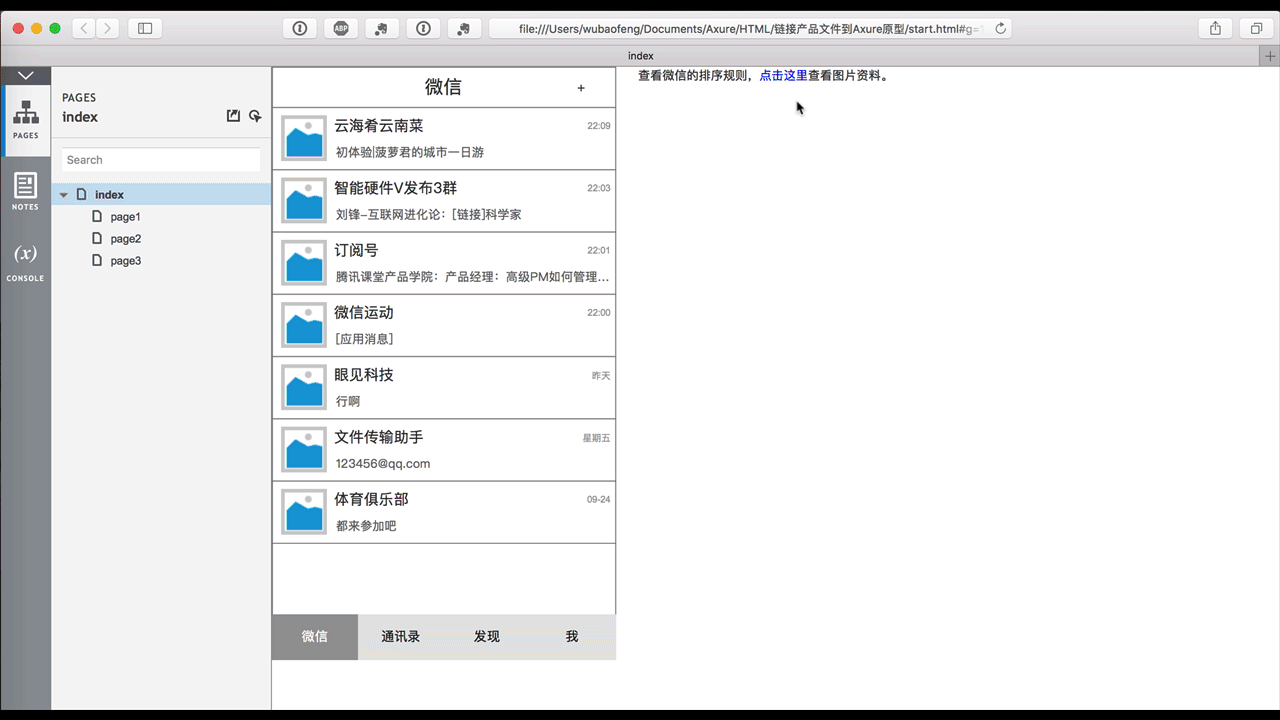Tap the plus icon in 微信 header
Image resolution: width=1280 pixels, height=720 pixels.
tap(581, 88)
